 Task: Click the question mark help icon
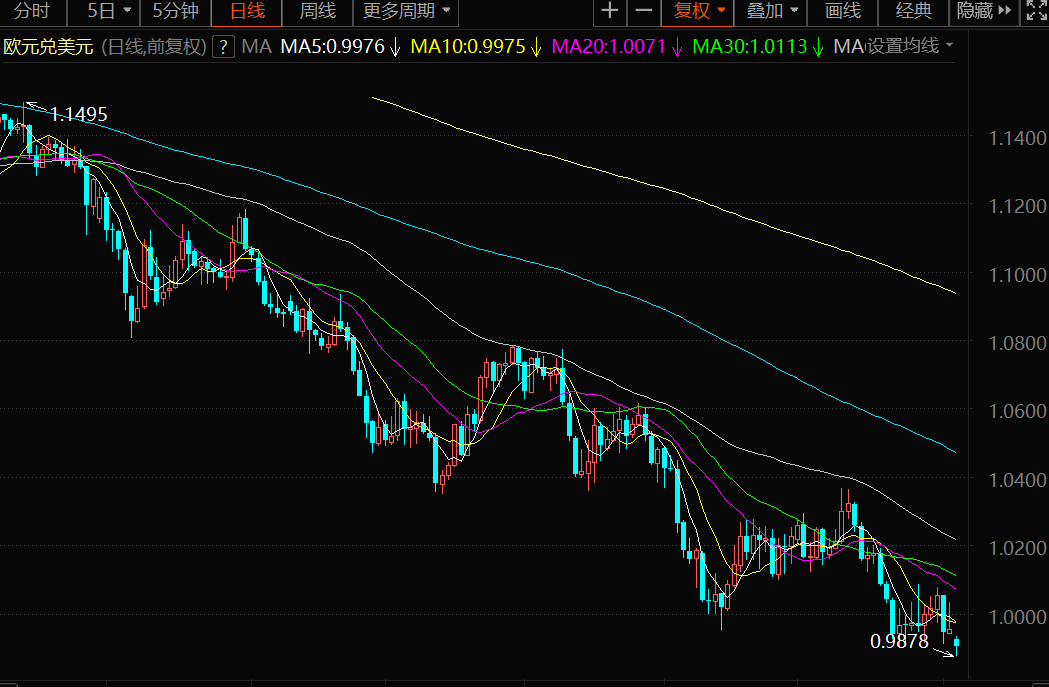[x=224, y=47]
